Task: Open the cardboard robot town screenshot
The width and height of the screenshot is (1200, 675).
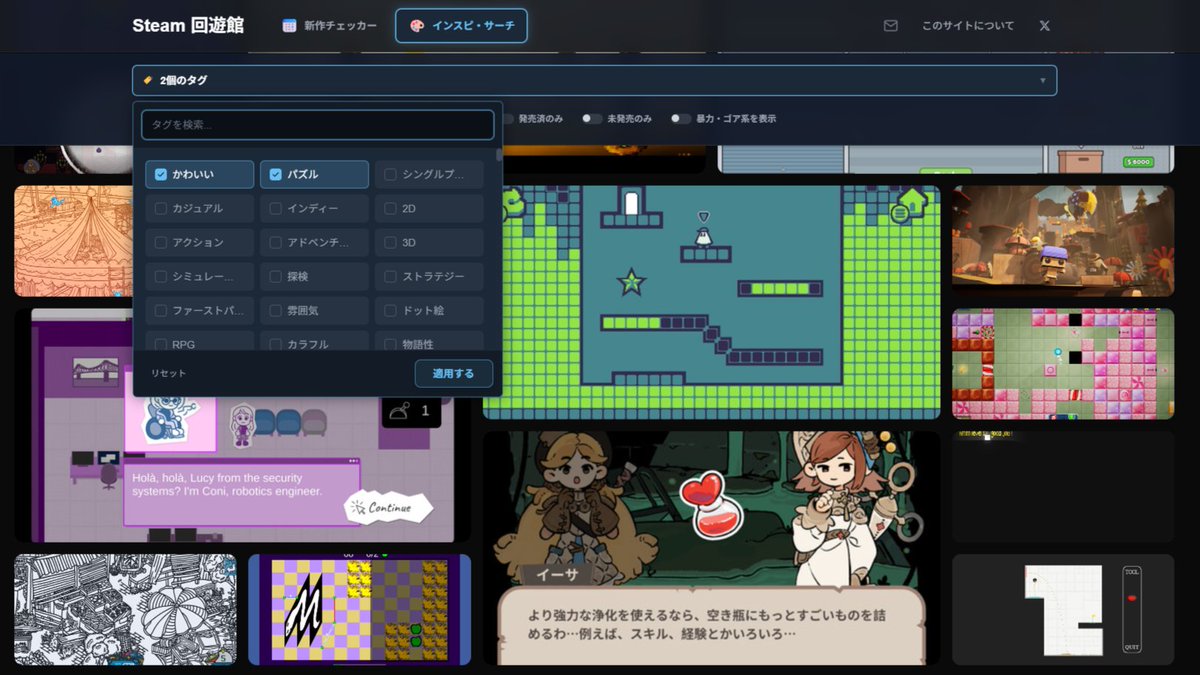Action: pos(1063,241)
